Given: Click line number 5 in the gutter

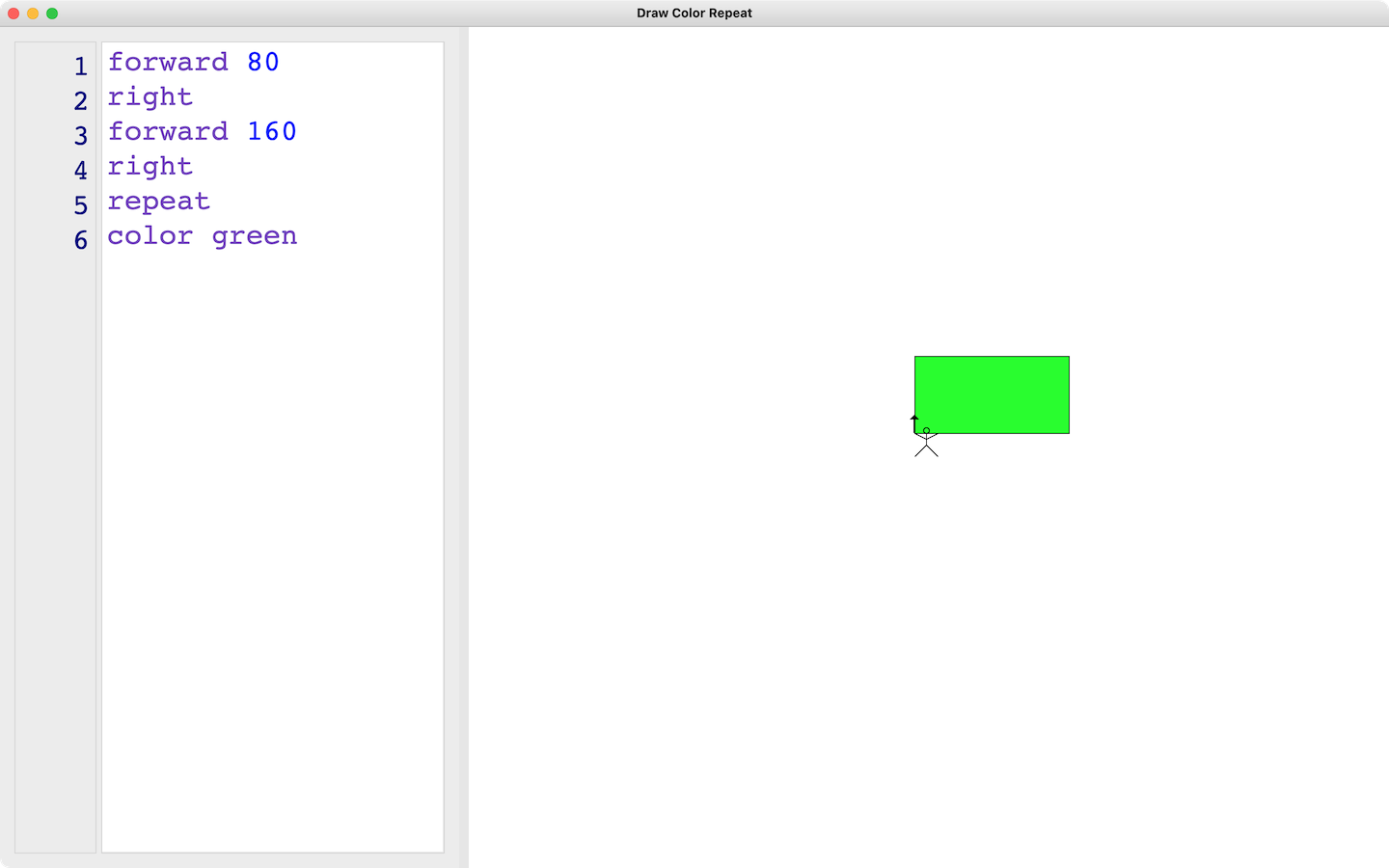Looking at the screenshot, I should [81, 205].
